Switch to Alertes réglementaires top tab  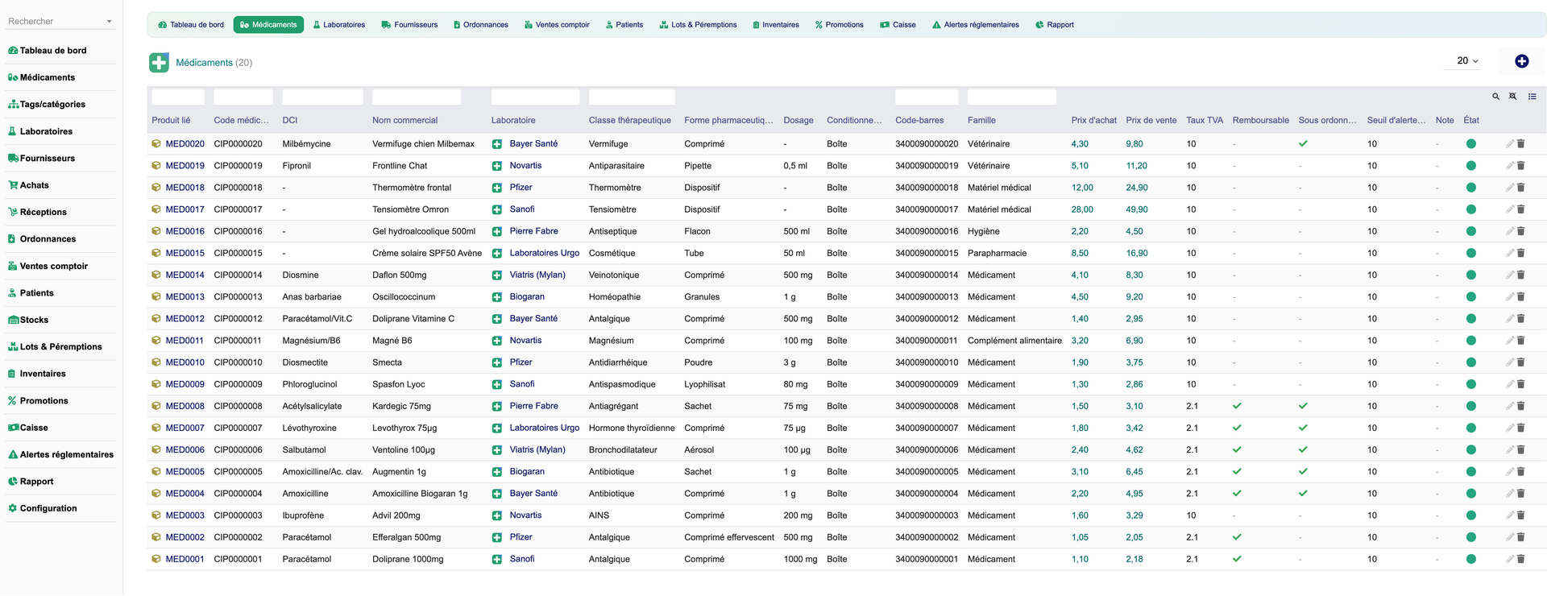[x=975, y=25]
